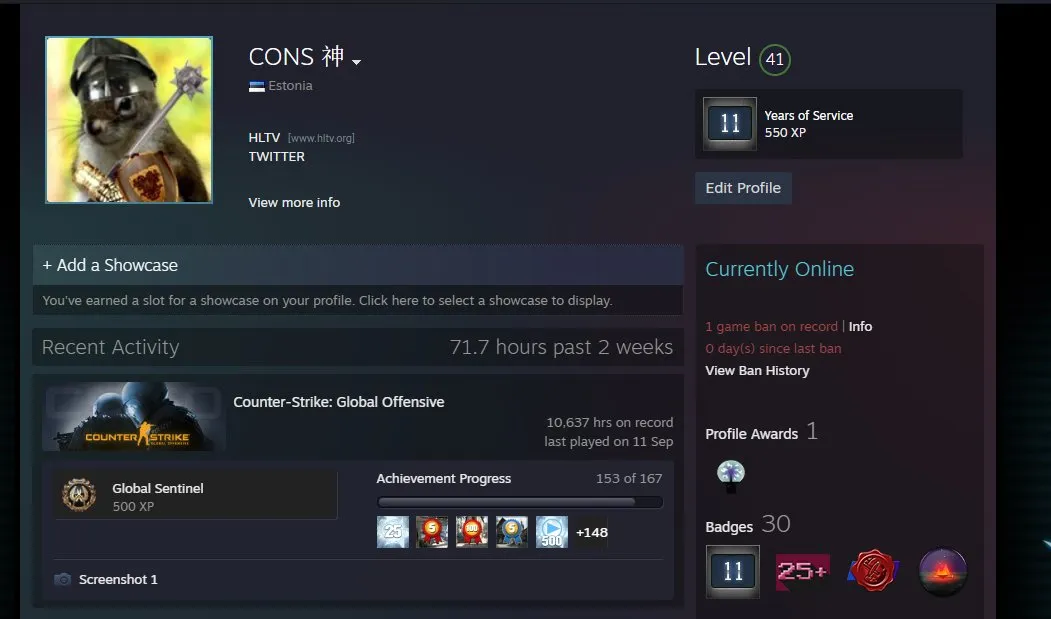The height and width of the screenshot is (619, 1051).
Task: Open the round volcano badge
Action: click(x=943, y=571)
